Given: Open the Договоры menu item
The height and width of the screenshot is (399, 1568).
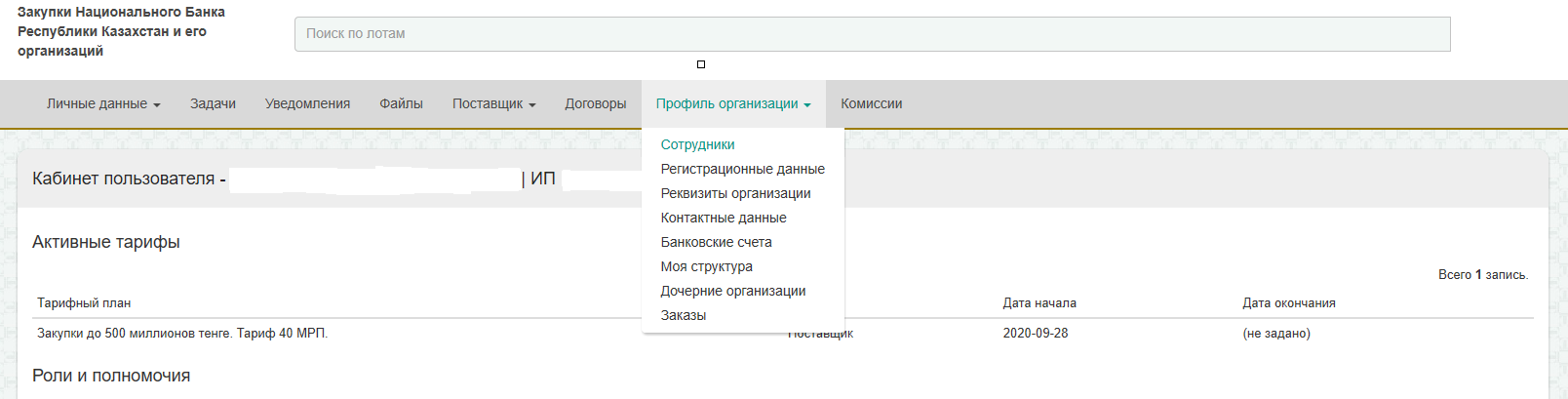Looking at the screenshot, I should coord(595,104).
